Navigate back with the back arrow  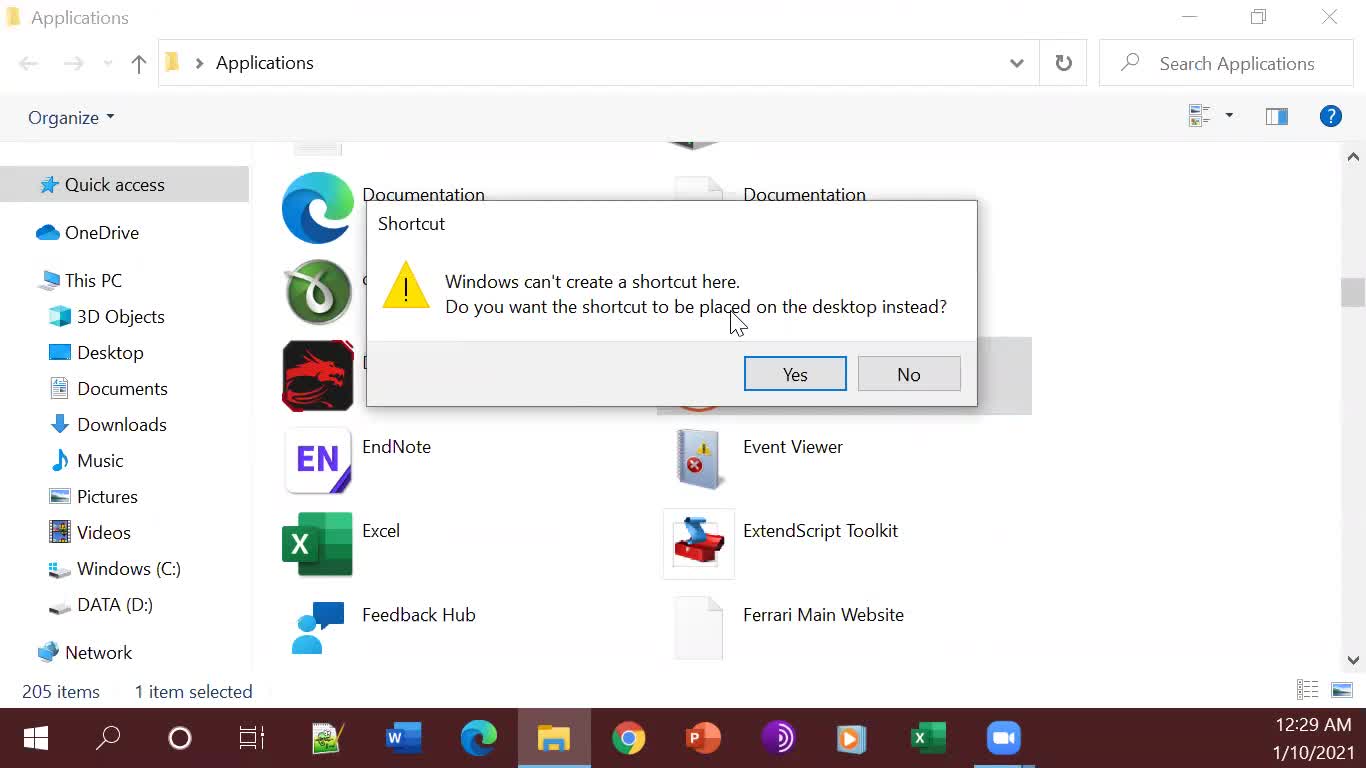[28, 64]
